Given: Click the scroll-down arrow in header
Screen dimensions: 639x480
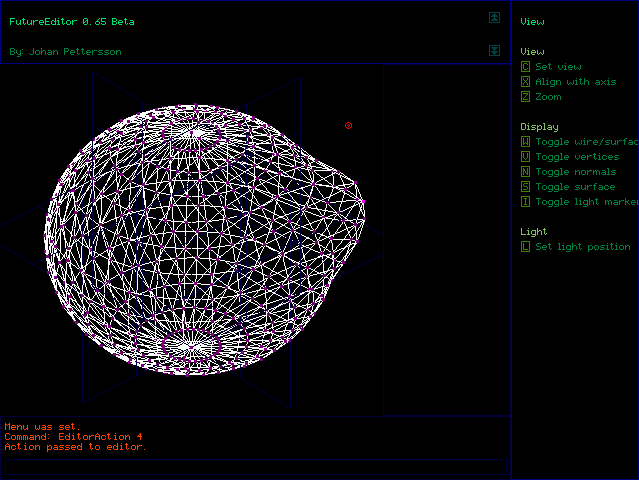Looking at the screenshot, I should click(494, 50).
